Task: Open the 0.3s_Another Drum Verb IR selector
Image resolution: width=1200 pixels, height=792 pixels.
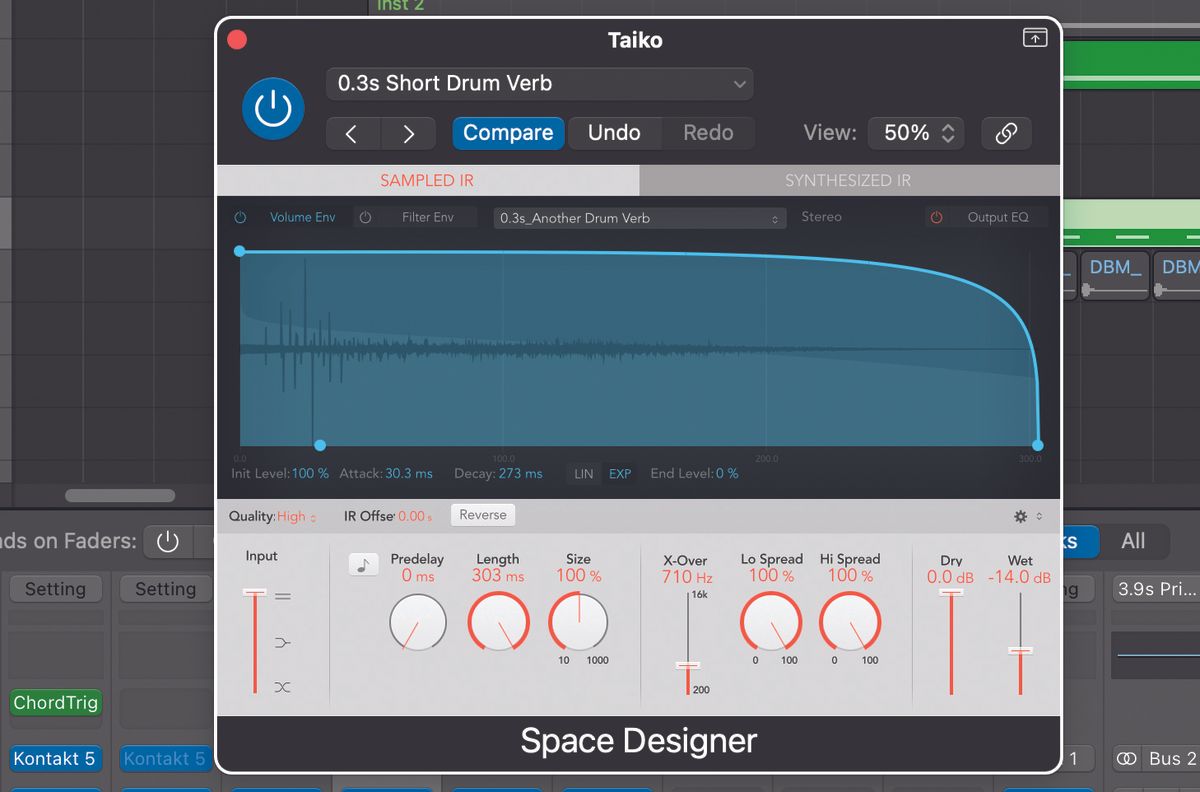Action: [639, 217]
